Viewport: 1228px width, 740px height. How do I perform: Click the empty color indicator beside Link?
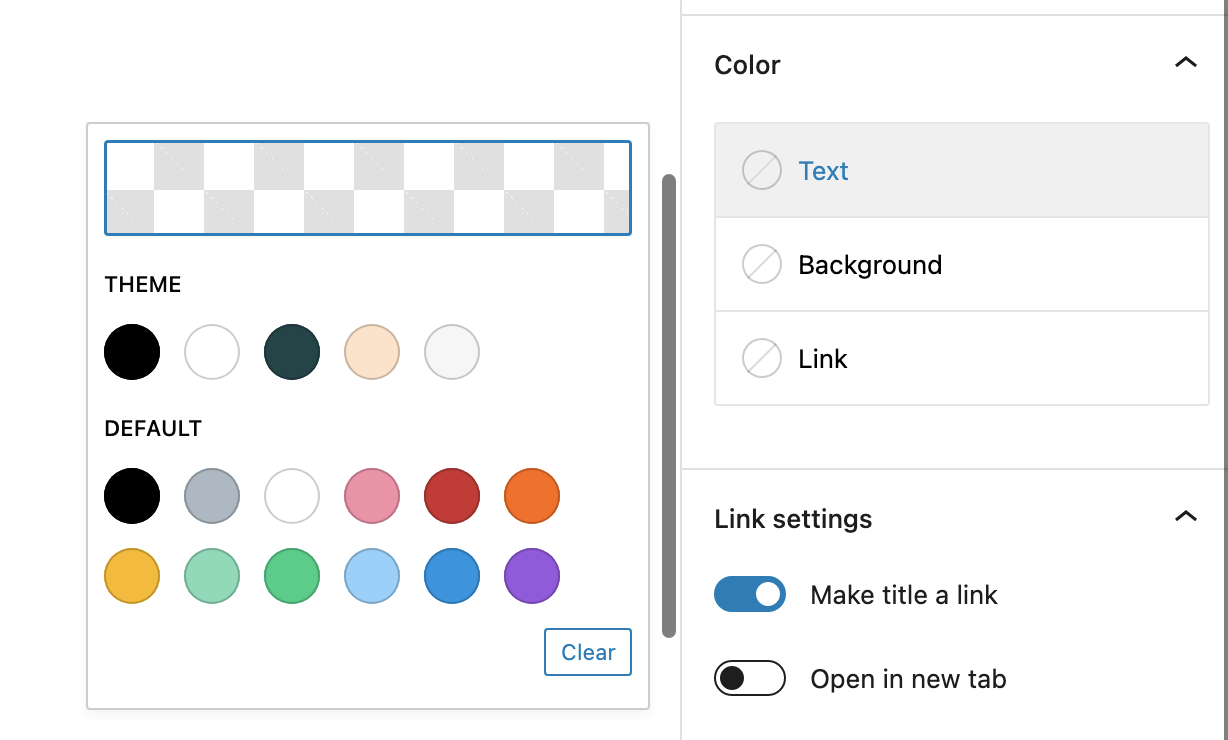pyautogui.click(x=761, y=359)
